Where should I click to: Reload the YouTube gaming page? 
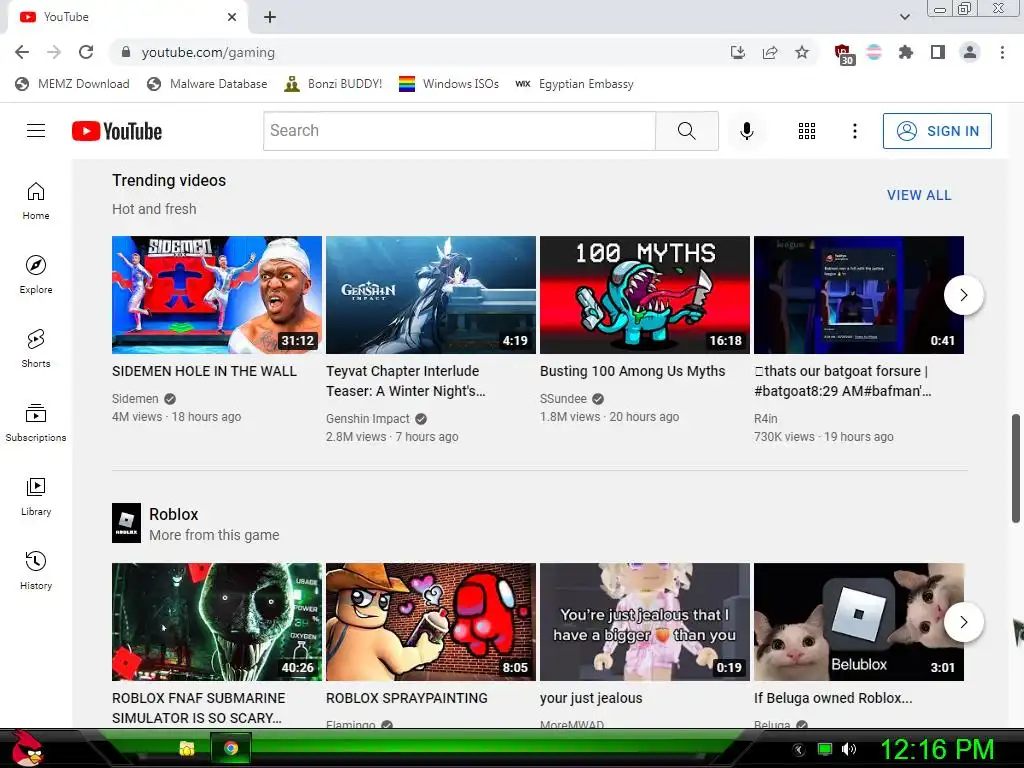pos(86,52)
